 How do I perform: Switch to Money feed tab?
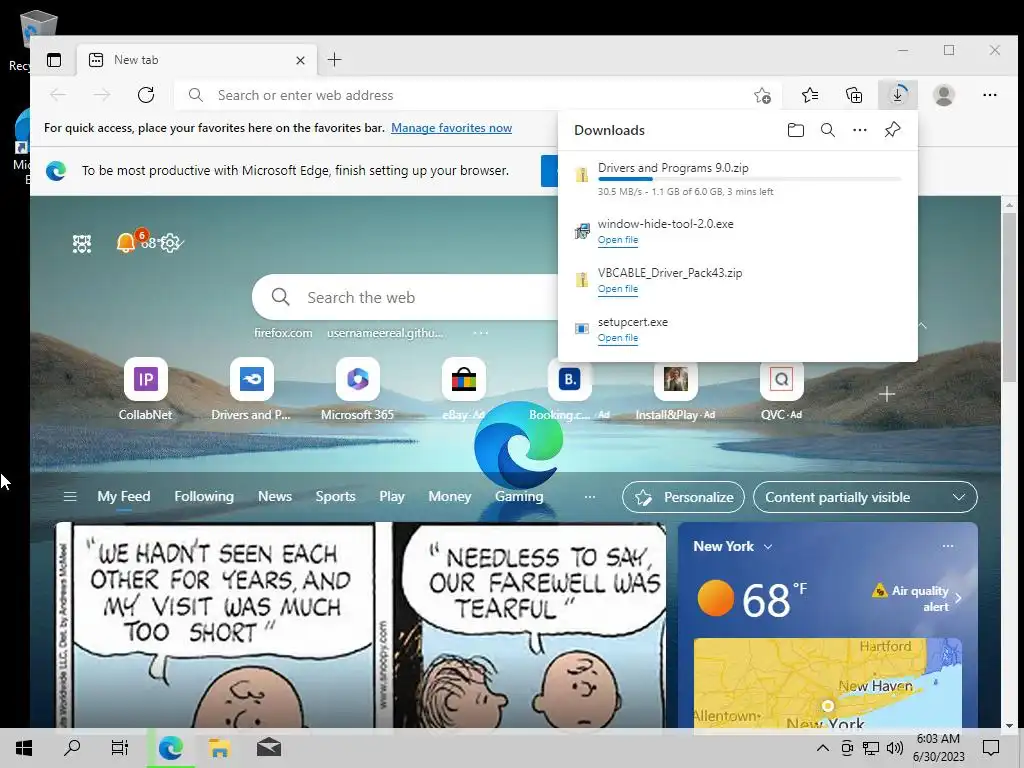[449, 497]
